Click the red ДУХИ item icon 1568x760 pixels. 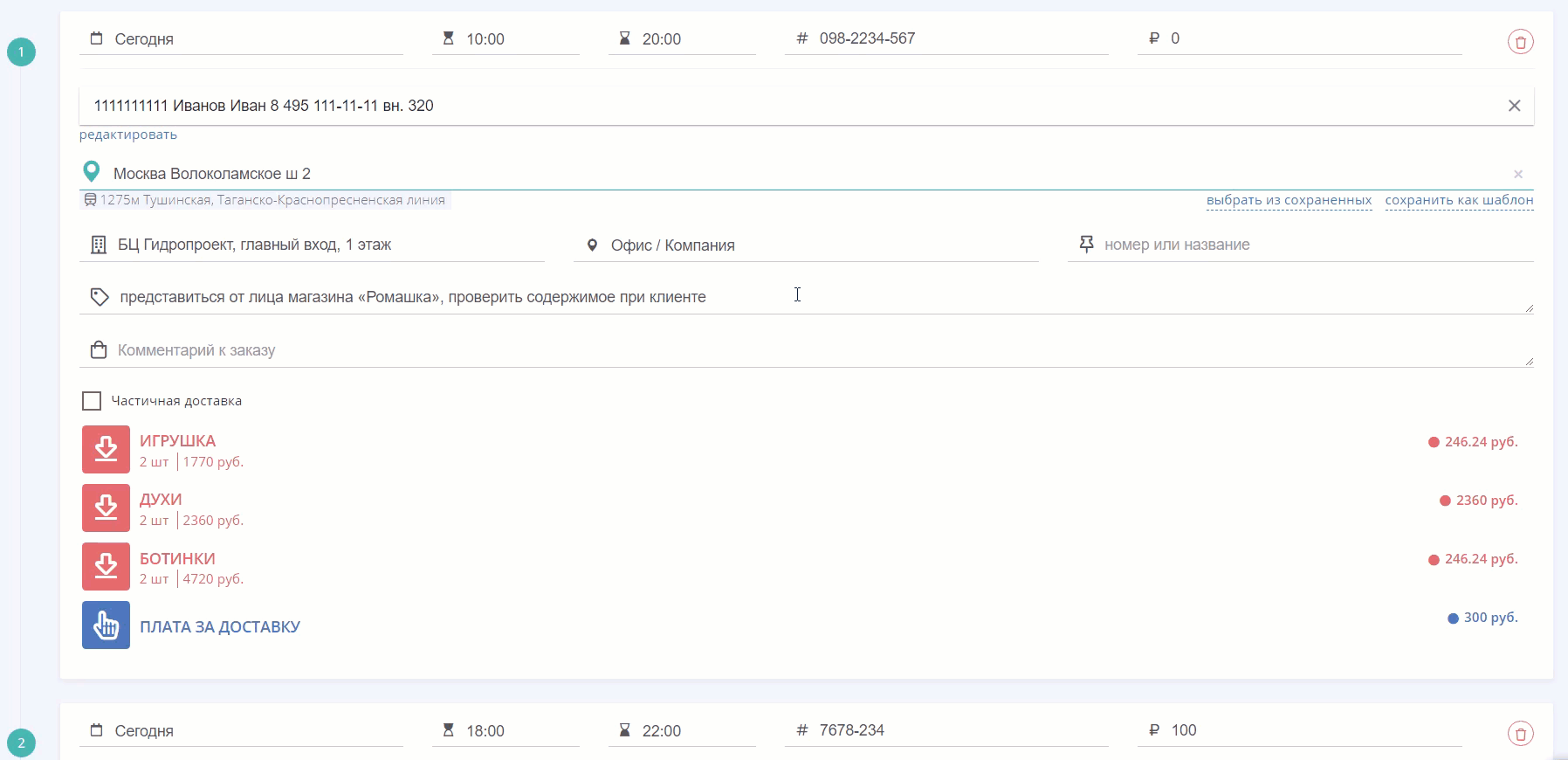click(x=106, y=508)
